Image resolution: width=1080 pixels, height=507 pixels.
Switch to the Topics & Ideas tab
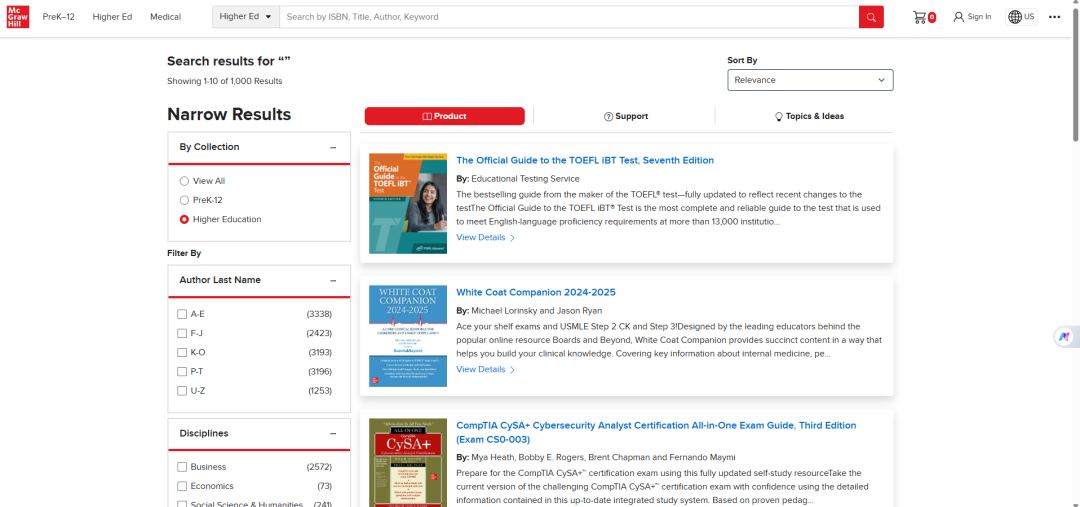pyautogui.click(x=809, y=116)
